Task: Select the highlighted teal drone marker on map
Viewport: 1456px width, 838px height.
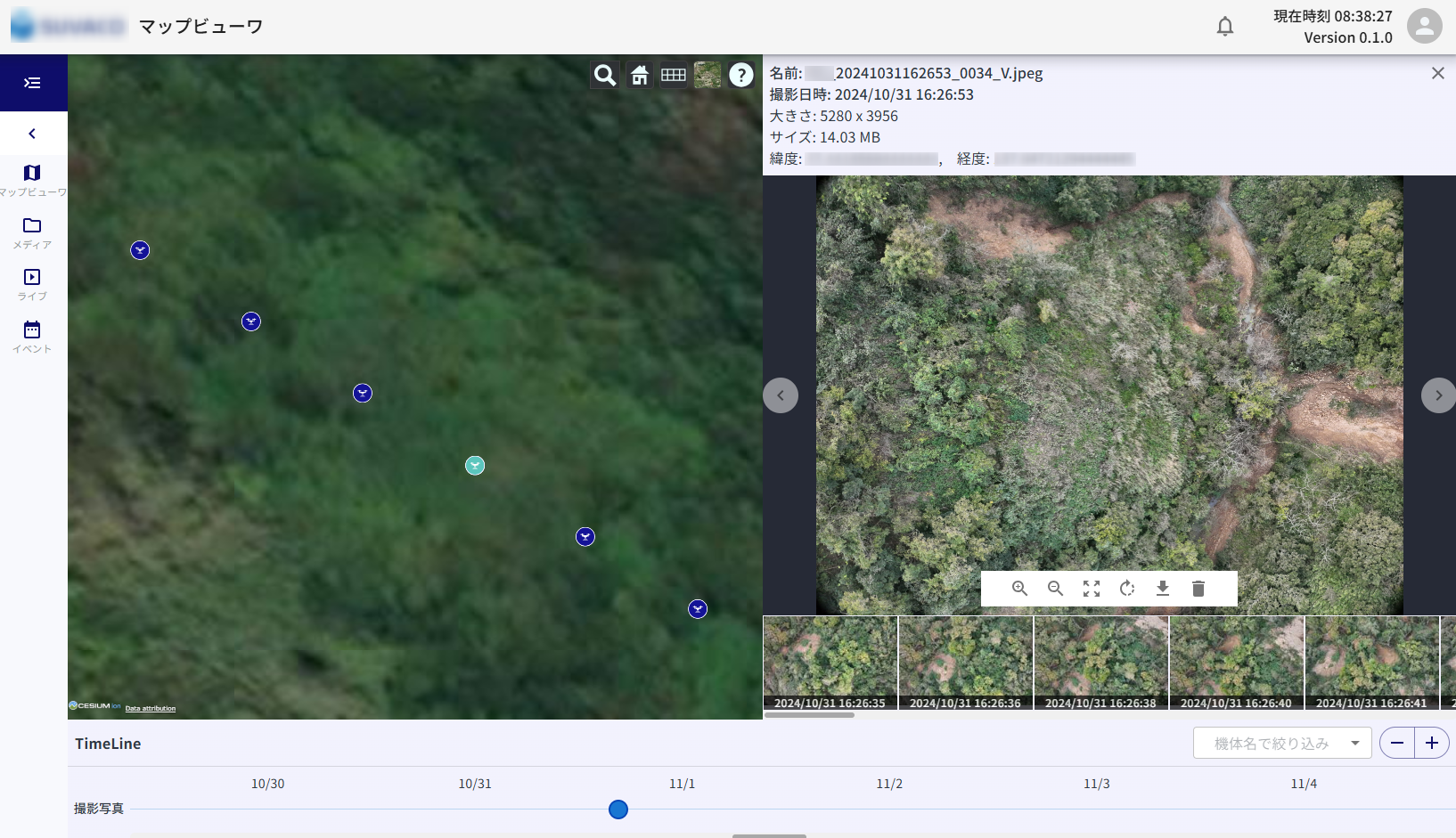Action: (x=475, y=466)
